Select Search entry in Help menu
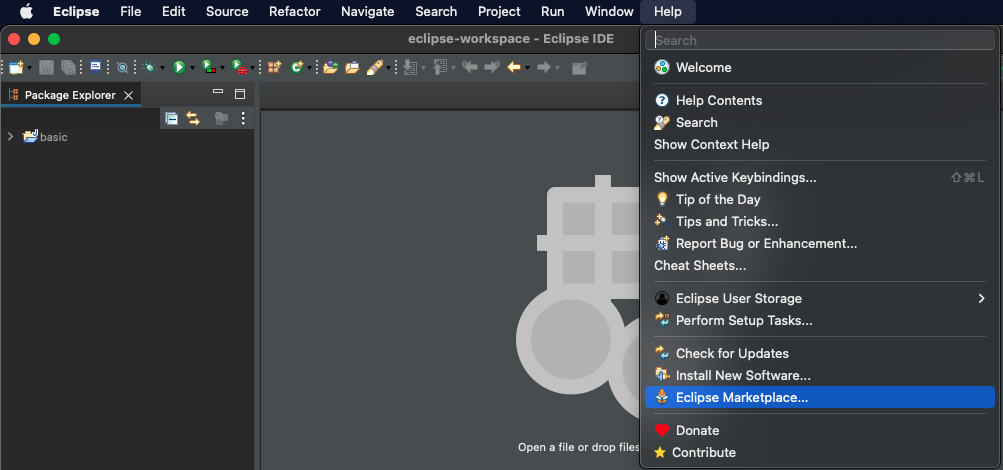Image resolution: width=1003 pixels, height=470 pixels. coord(820,122)
